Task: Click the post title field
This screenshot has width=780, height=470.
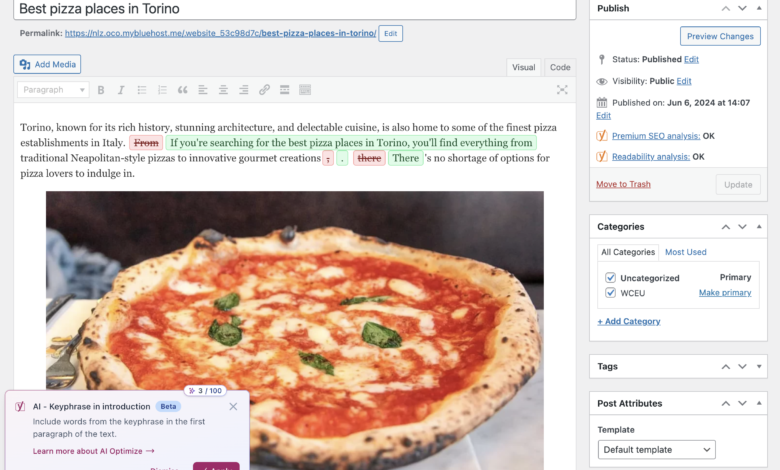Action: tap(294, 9)
